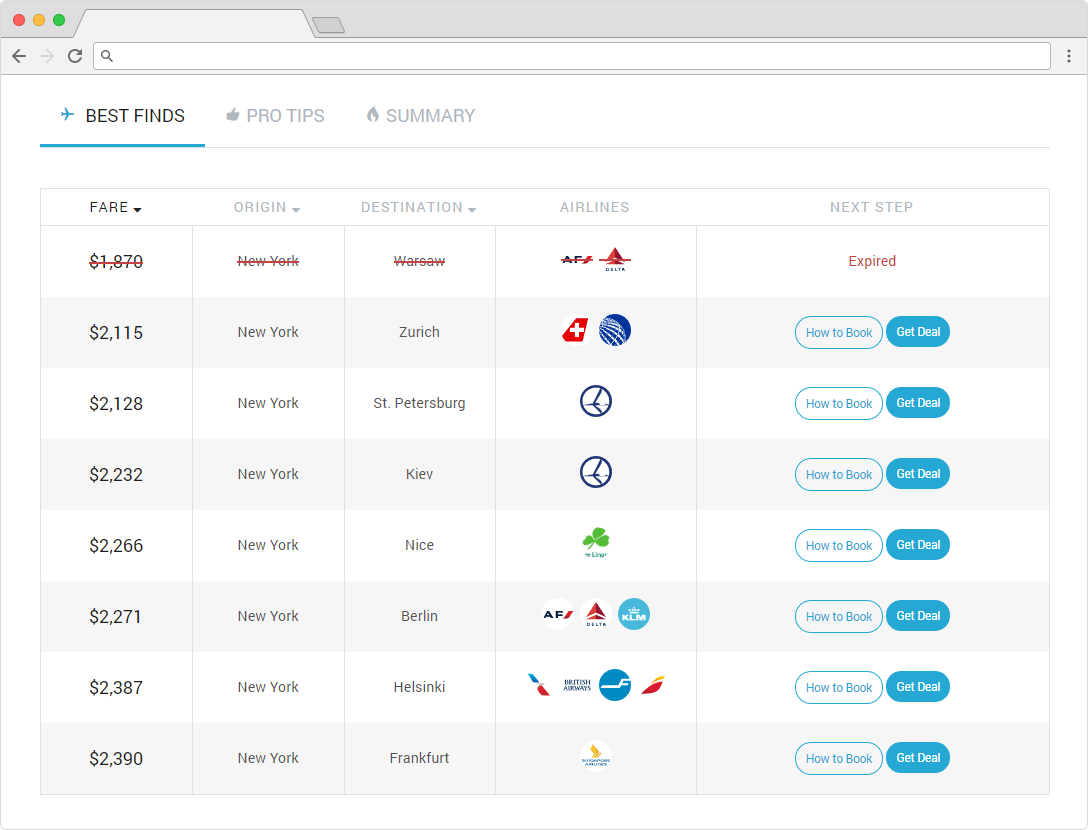Select the British Airways logo
The image size is (1088, 830).
click(x=577, y=685)
